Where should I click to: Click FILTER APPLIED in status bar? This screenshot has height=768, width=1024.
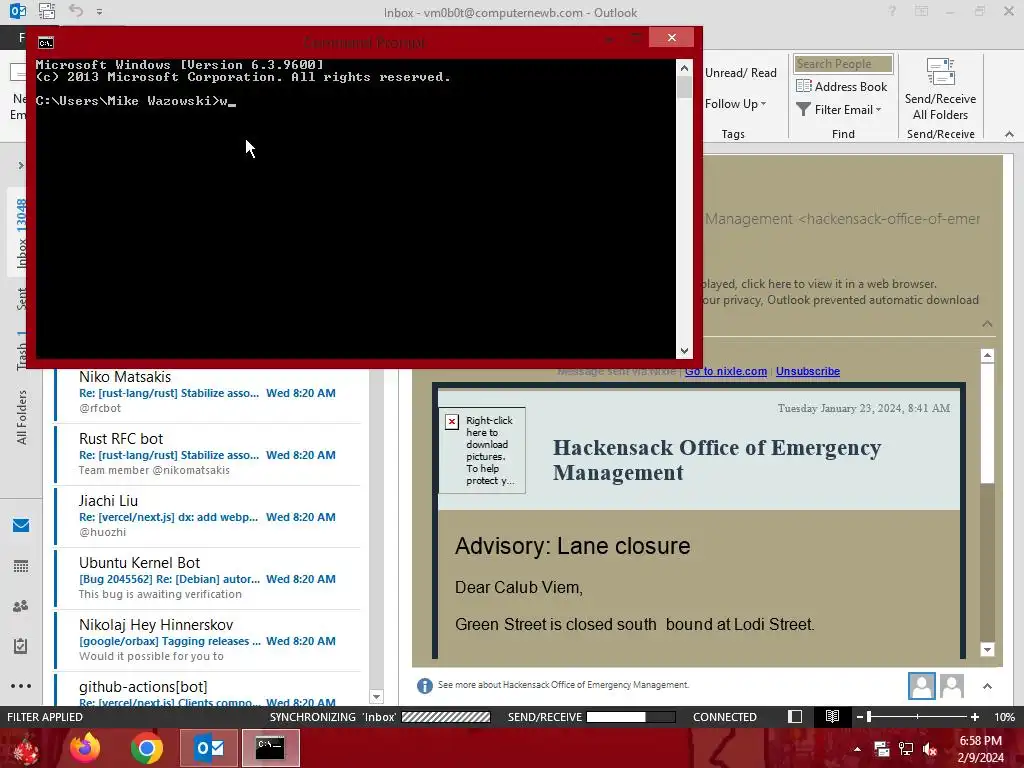[44, 717]
